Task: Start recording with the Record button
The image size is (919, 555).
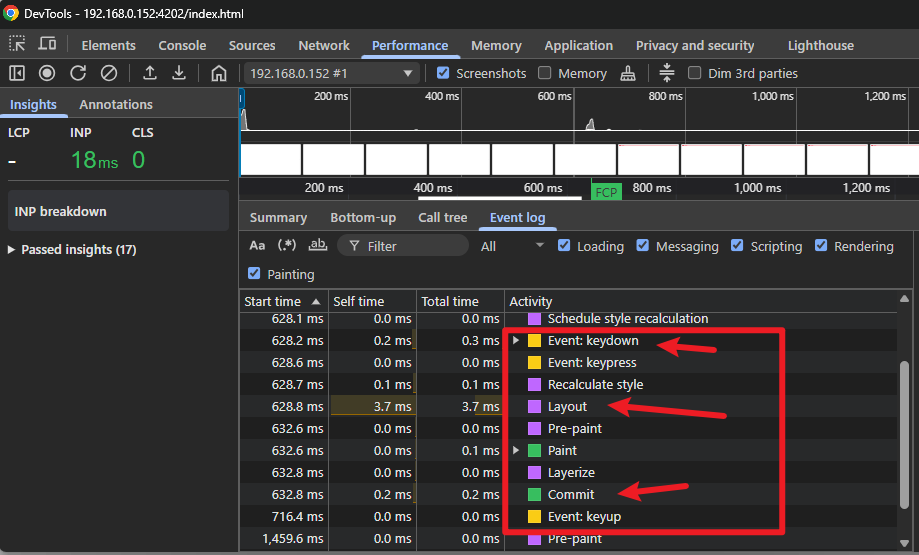Action: pyautogui.click(x=47, y=73)
